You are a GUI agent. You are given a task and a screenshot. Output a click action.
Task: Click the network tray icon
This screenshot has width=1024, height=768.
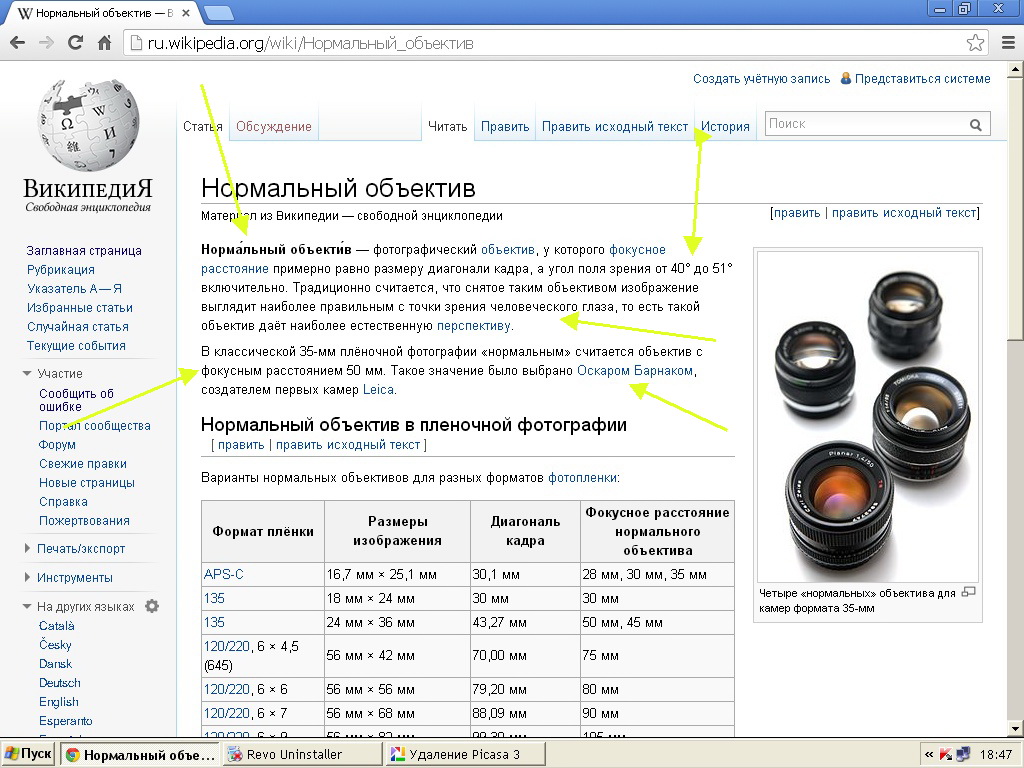tap(963, 754)
